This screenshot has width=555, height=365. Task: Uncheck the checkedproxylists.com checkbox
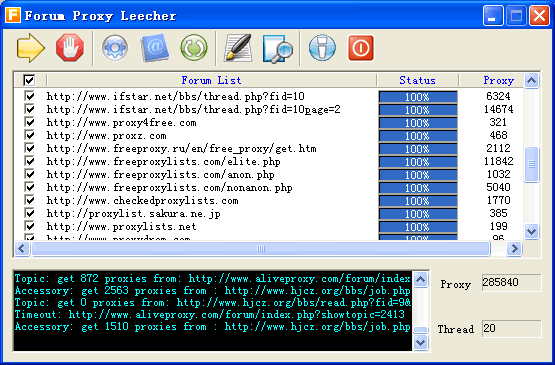(x=29, y=200)
